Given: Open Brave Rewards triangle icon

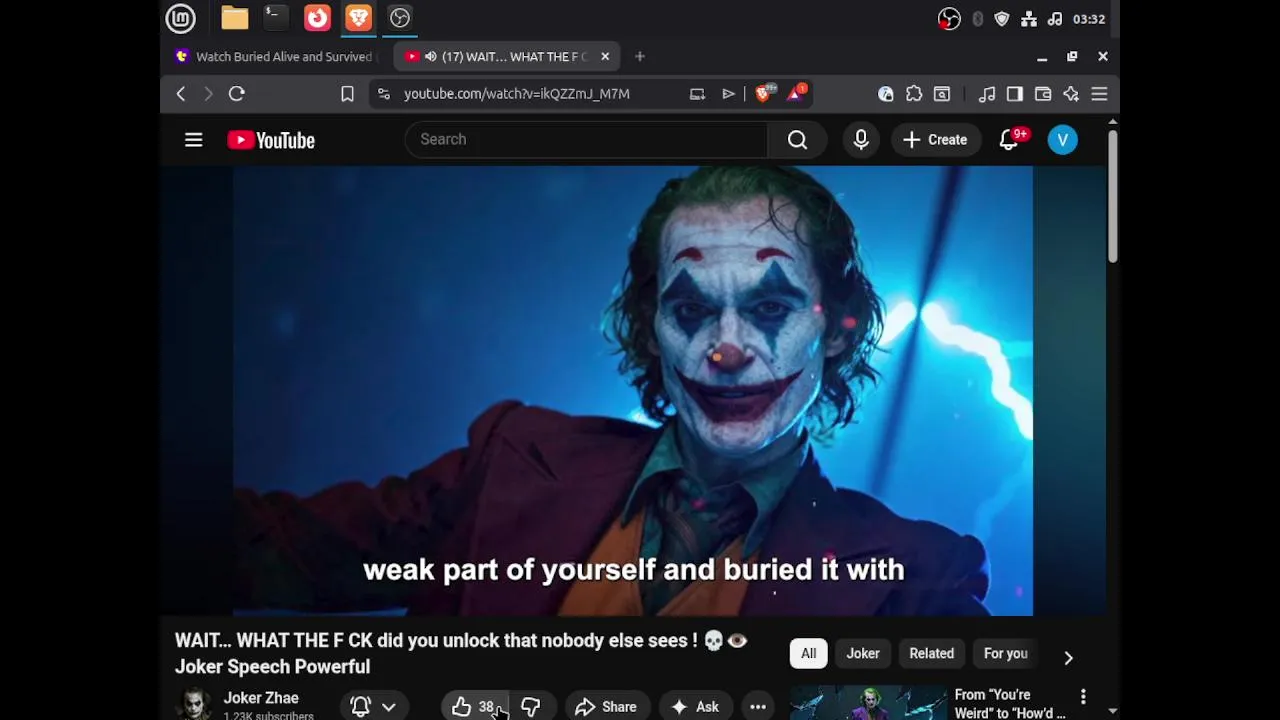Looking at the screenshot, I should click(x=796, y=93).
